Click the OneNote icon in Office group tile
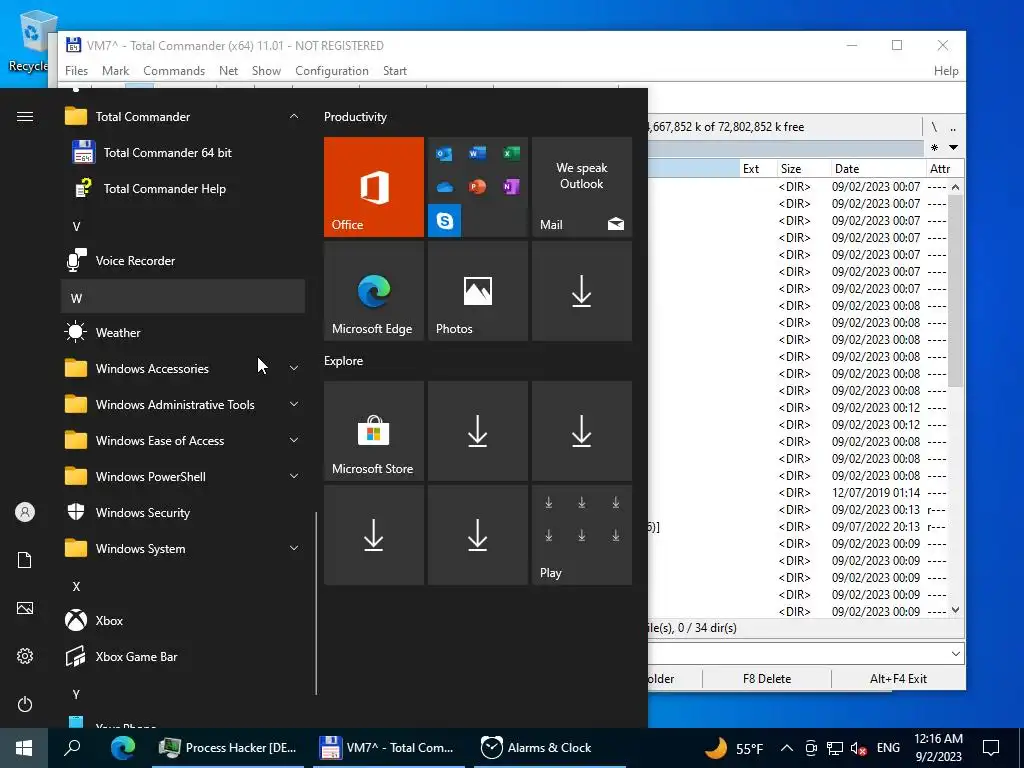Screen dimensions: 1024x768 pos(511,187)
